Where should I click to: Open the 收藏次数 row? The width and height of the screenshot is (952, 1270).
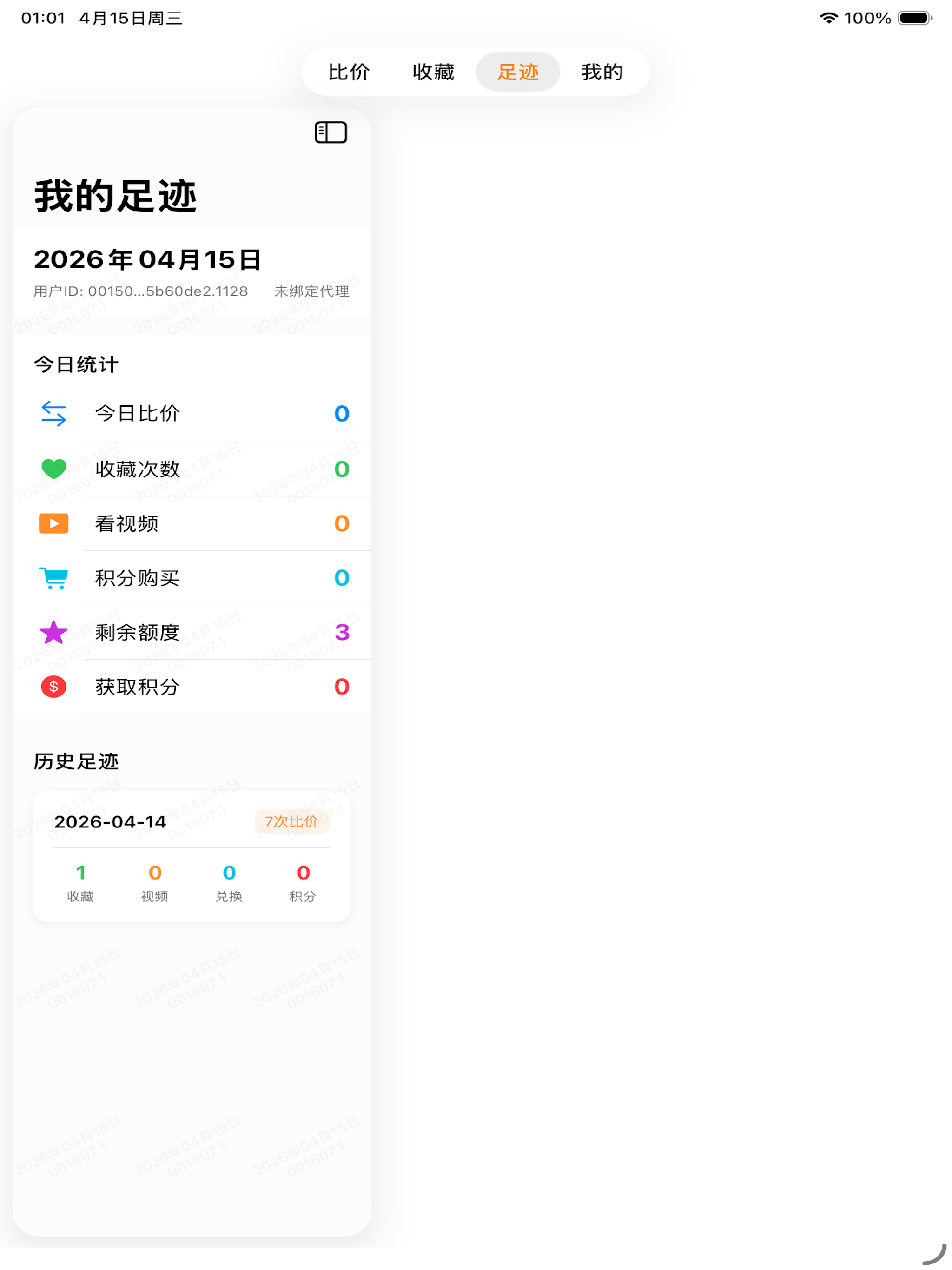point(192,469)
